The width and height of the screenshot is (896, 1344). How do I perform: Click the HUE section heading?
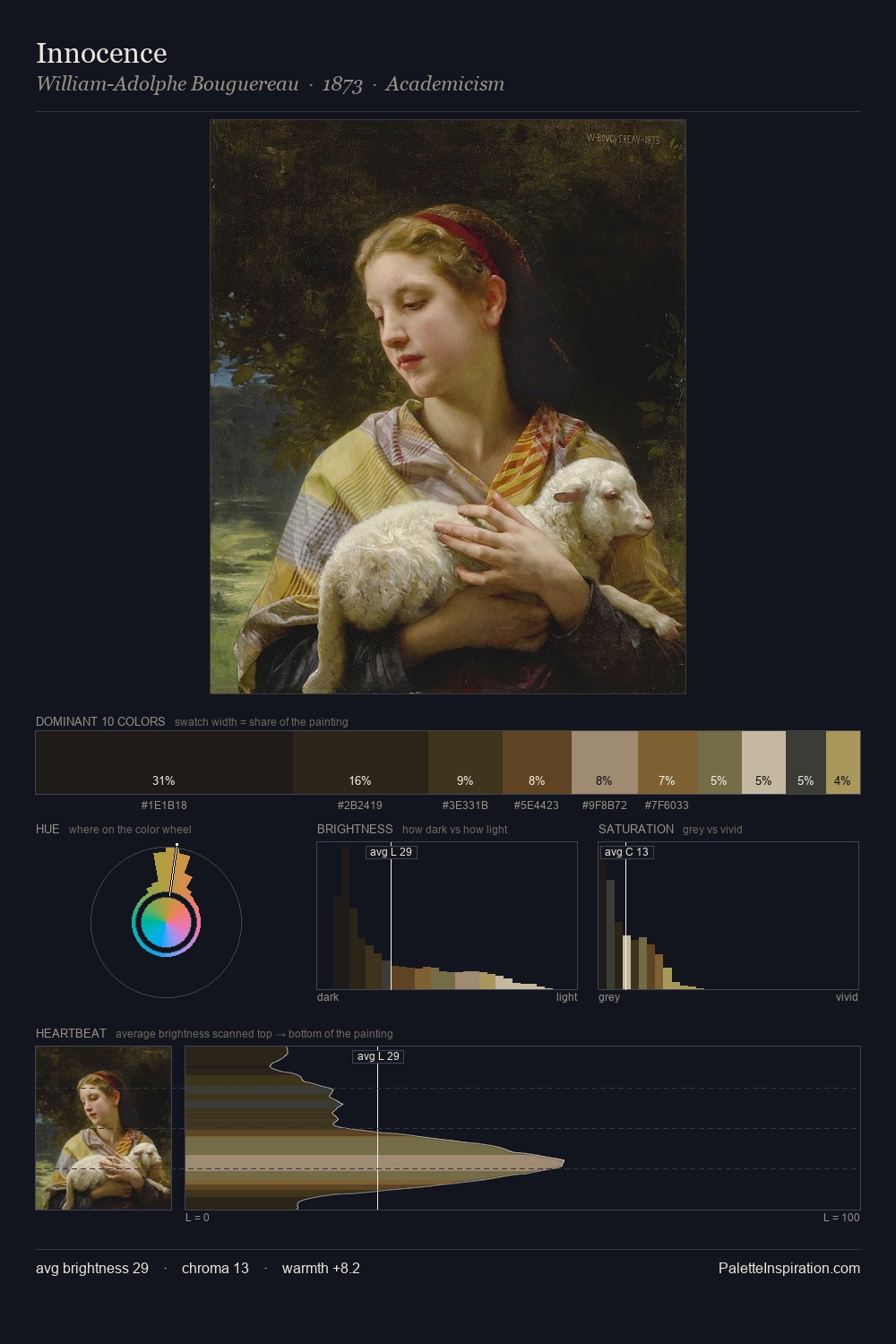pos(47,829)
